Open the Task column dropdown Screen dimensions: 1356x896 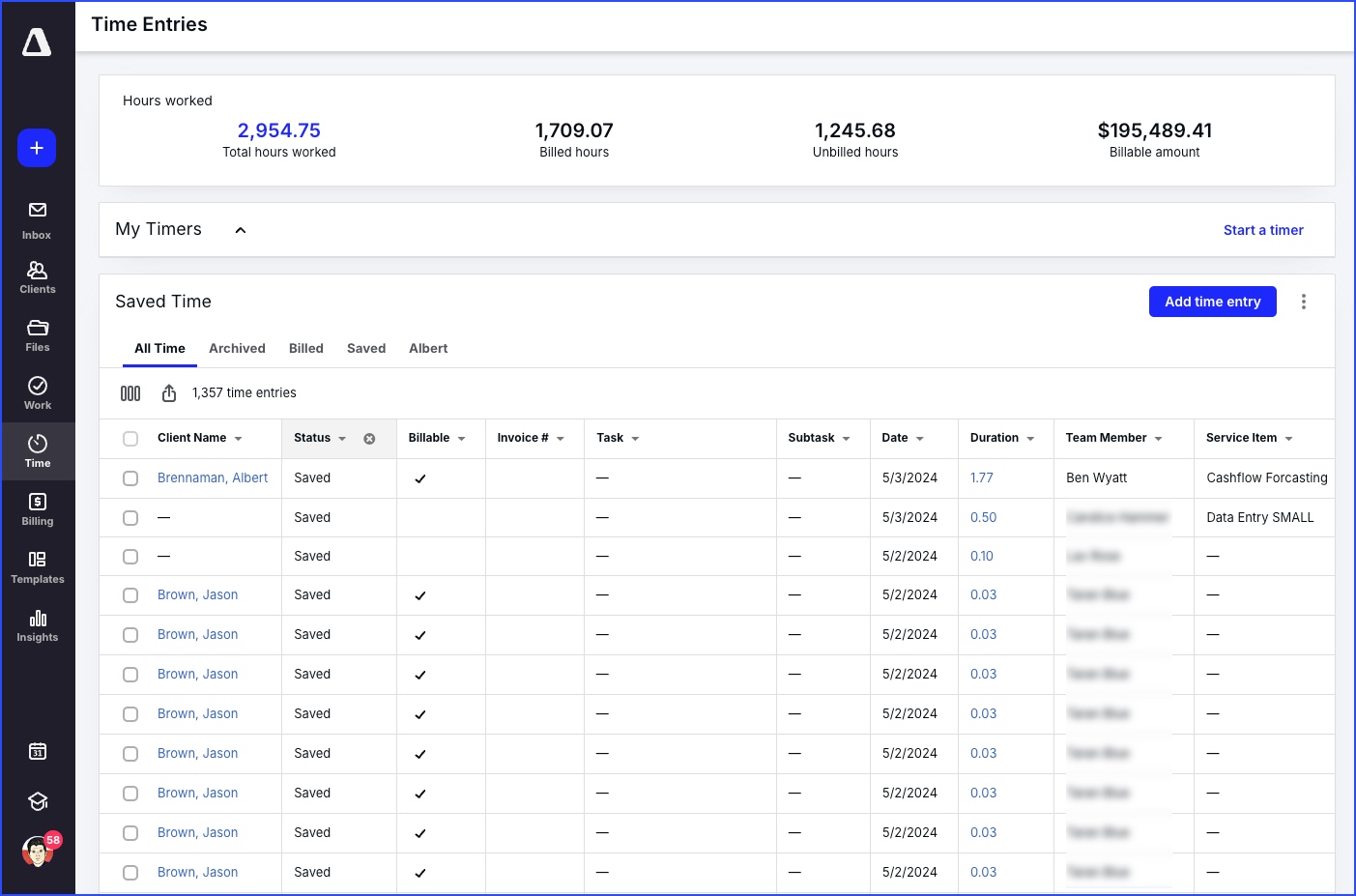click(635, 439)
